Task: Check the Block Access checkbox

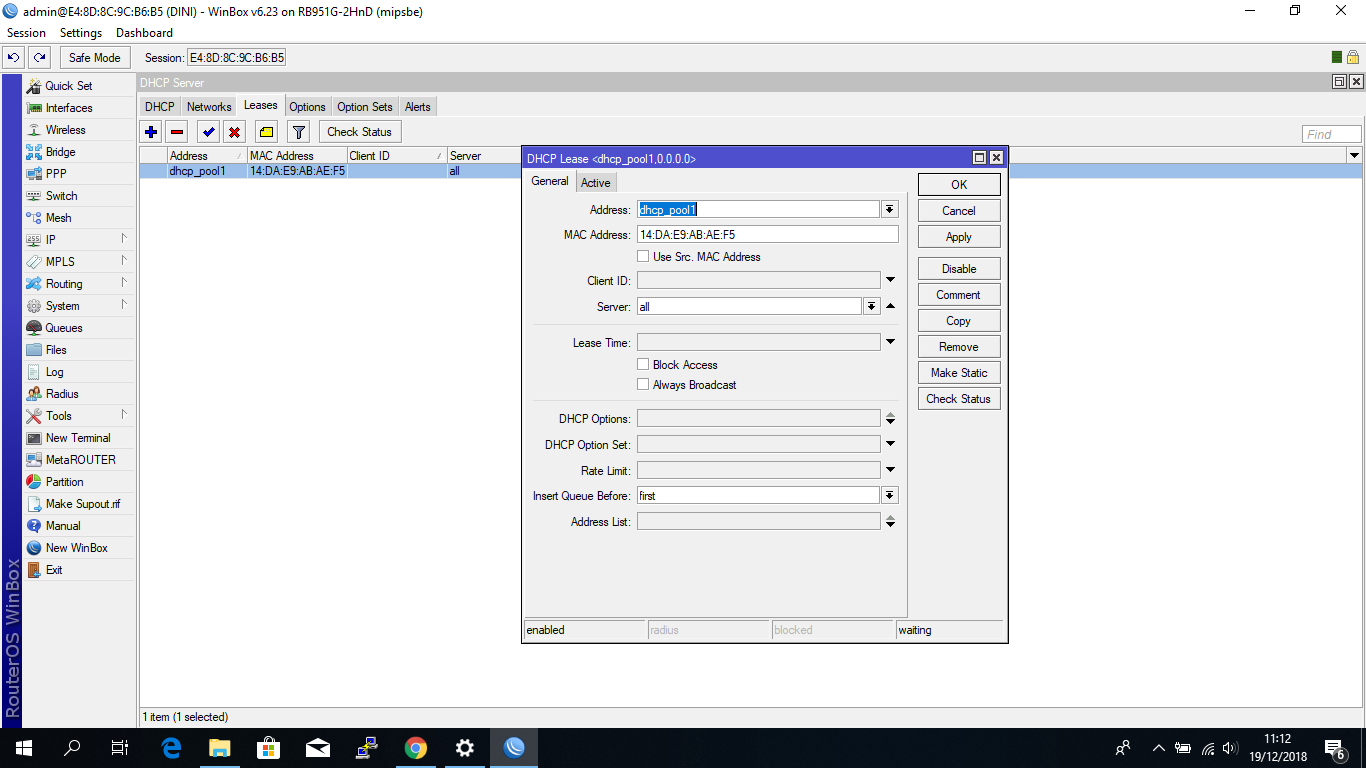Action: pos(643,365)
